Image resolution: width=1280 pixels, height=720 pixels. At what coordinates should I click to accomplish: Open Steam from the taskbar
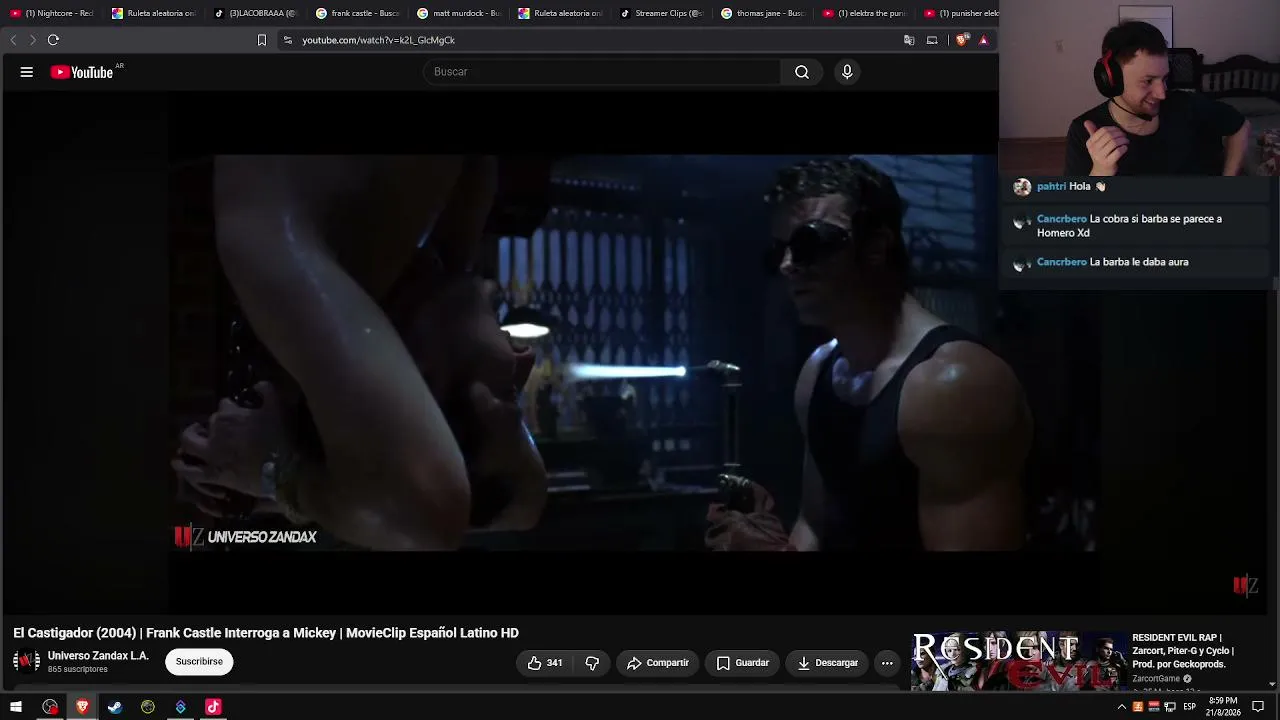(115, 707)
